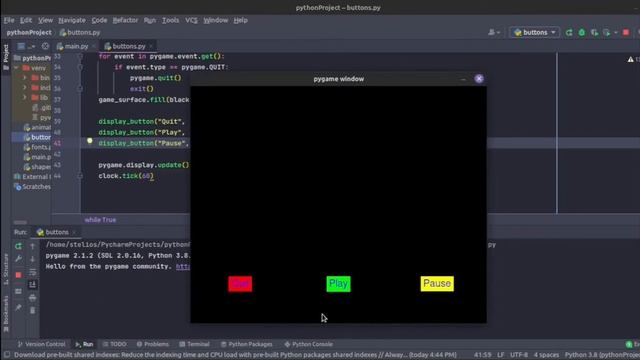Open the Version Control tool window

click(x=41, y=344)
